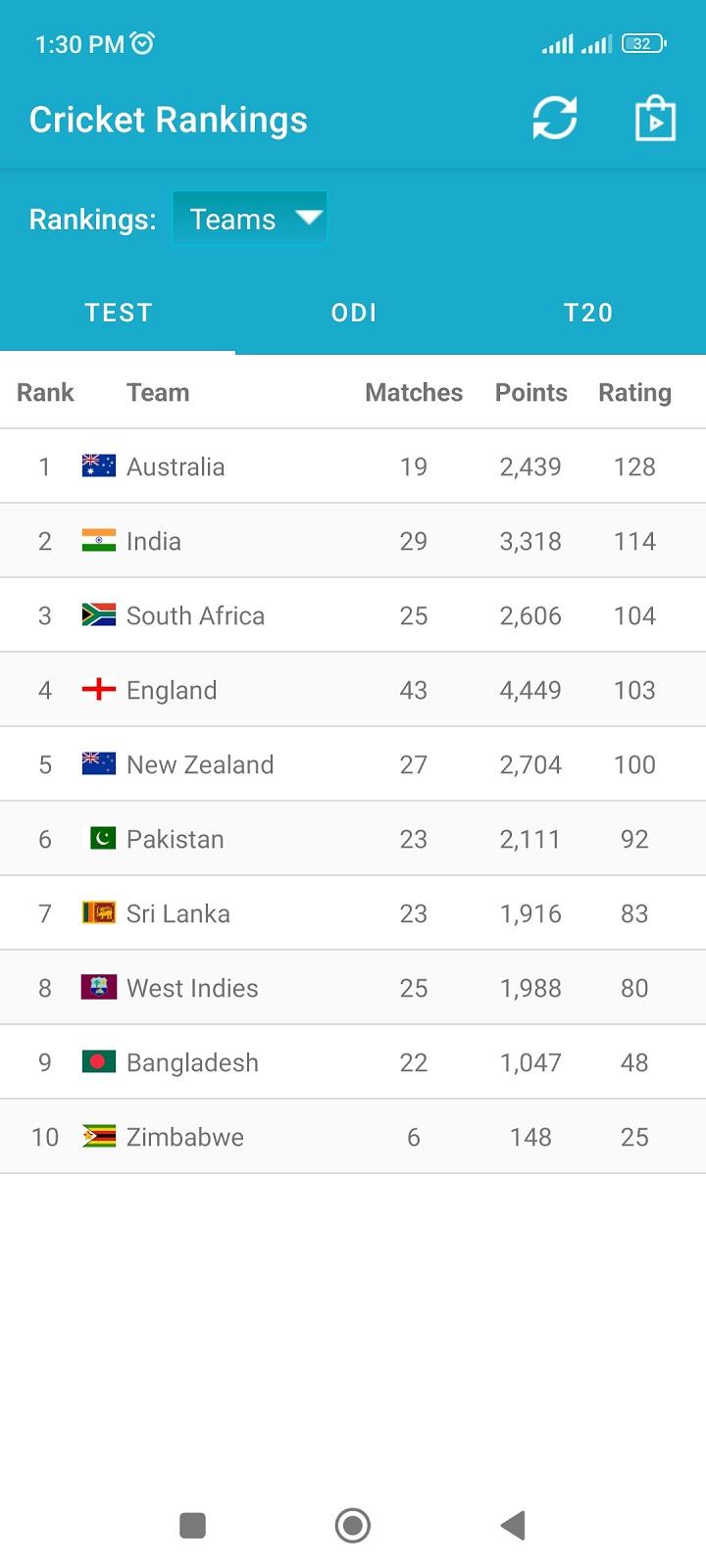Screen dimensions: 706x1568
Task: Tap the Rating column header
Action: tap(634, 392)
